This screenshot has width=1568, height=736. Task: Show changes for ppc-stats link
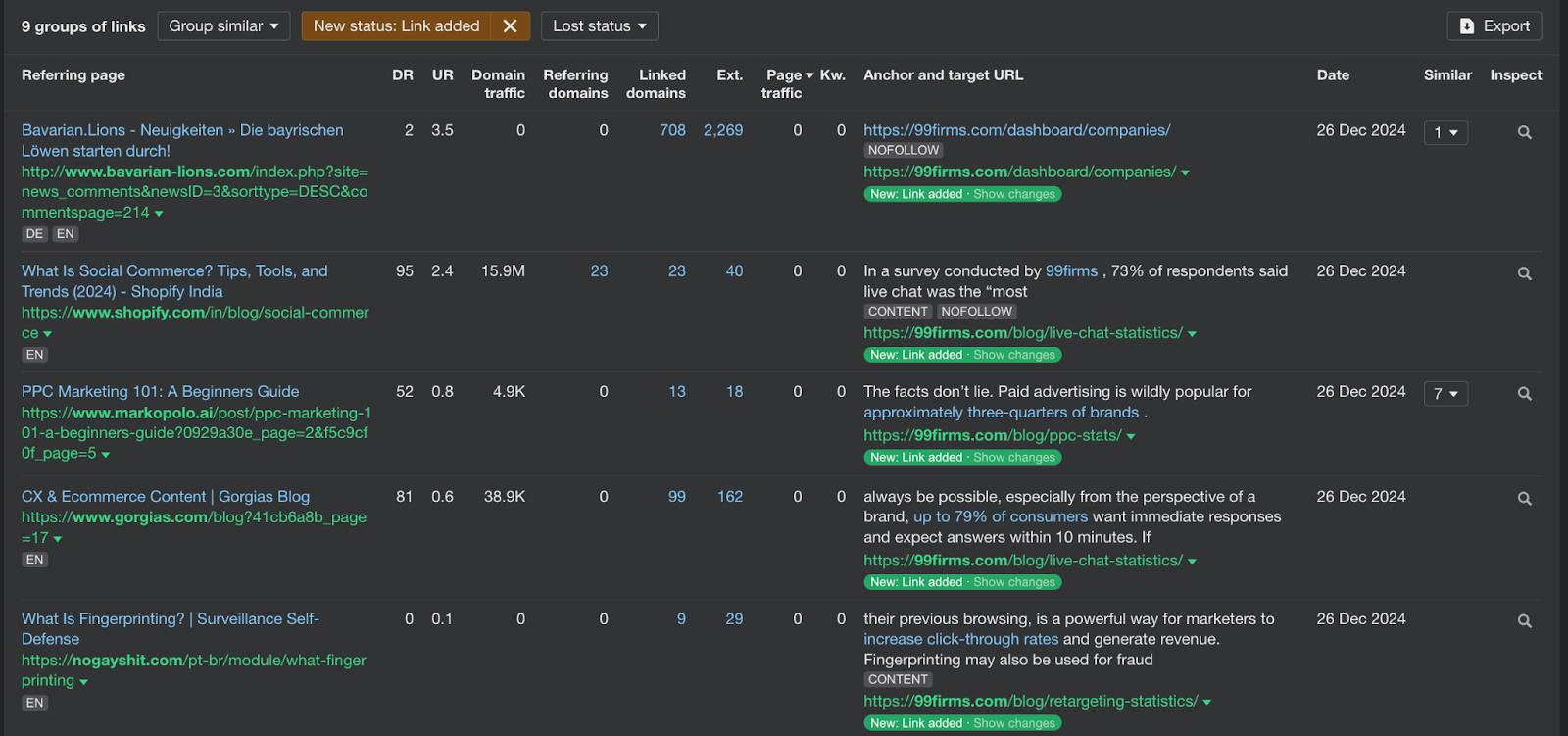pyautogui.click(x=1014, y=457)
